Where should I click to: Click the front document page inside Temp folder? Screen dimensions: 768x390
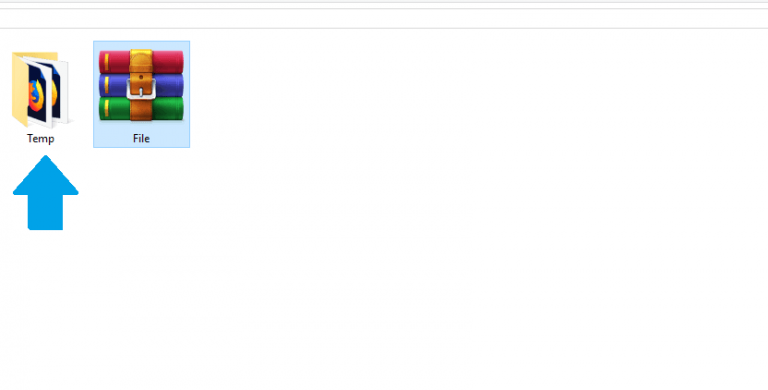(x=38, y=92)
